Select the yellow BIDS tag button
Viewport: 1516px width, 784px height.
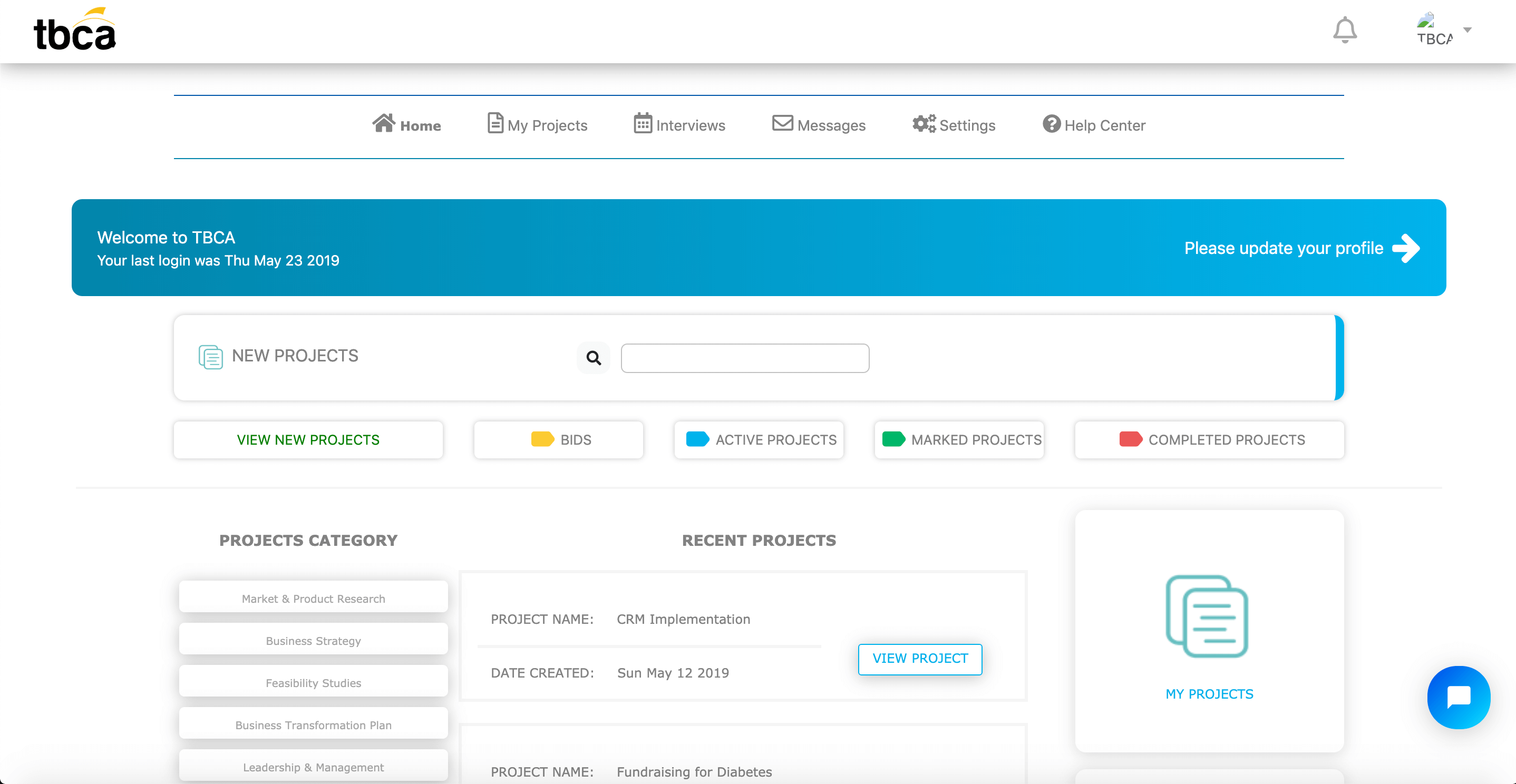pos(558,439)
